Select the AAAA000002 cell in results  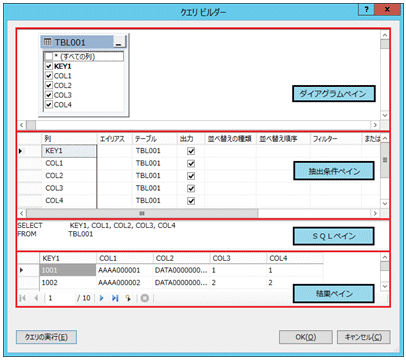[124, 283]
